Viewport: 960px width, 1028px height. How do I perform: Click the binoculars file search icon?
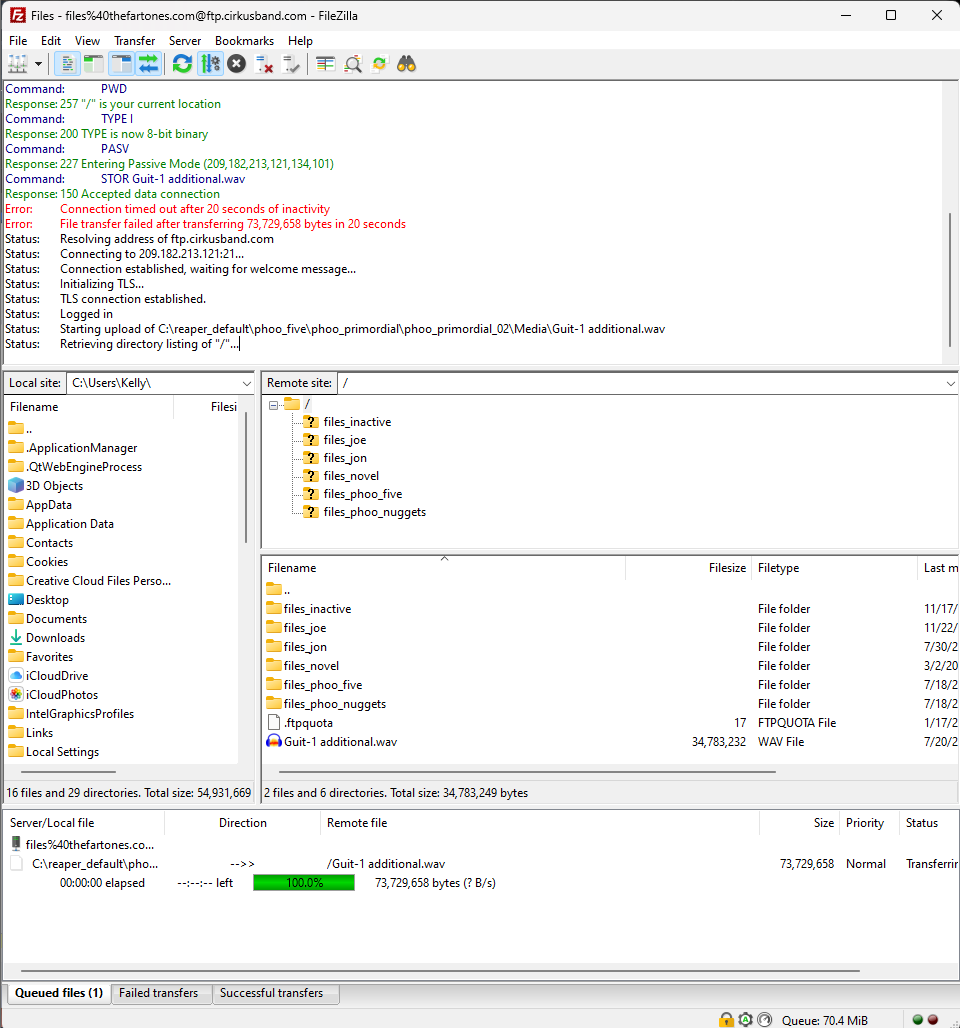click(x=406, y=64)
